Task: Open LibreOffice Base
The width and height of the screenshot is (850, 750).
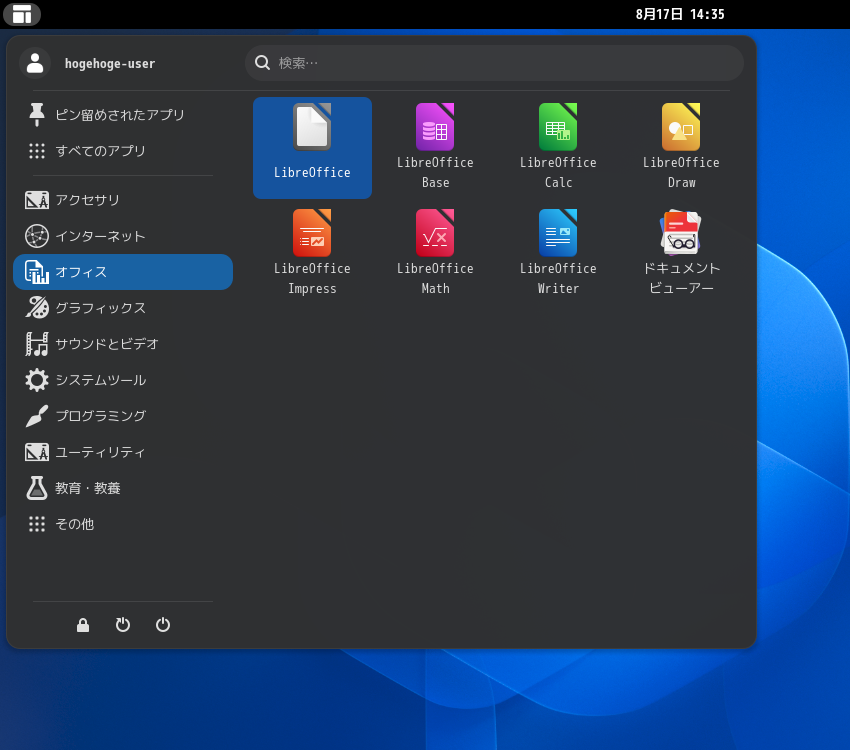Action: pos(435,147)
